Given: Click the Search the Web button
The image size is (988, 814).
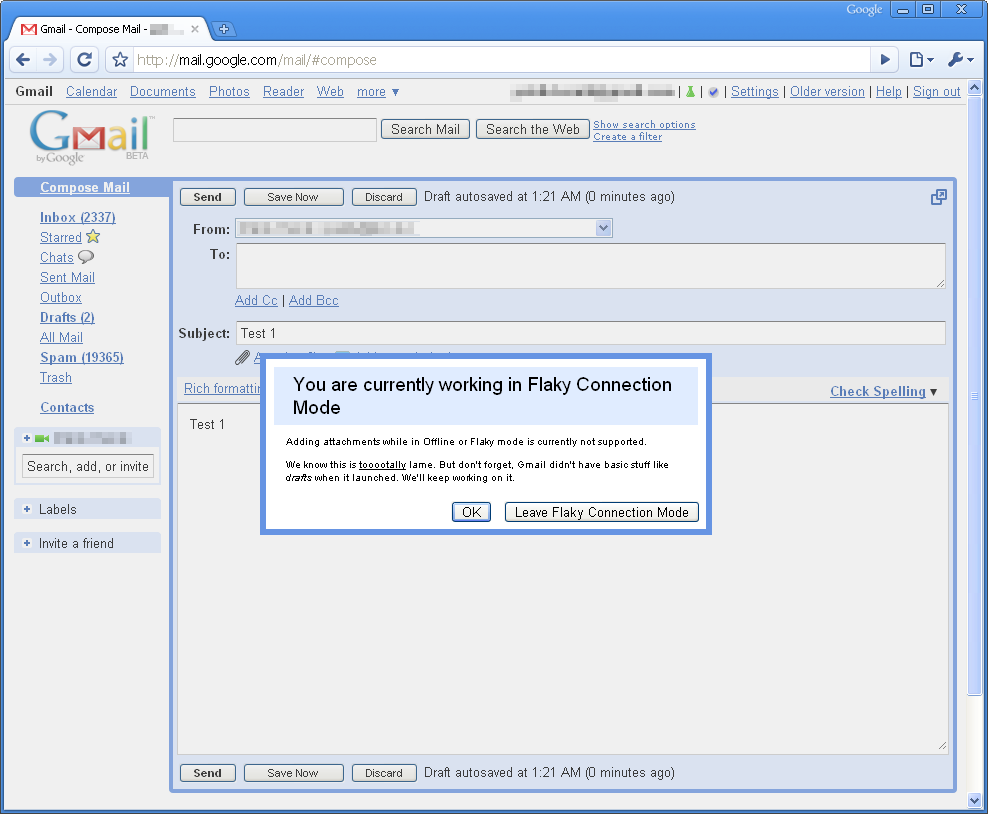Looking at the screenshot, I should 532,129.
